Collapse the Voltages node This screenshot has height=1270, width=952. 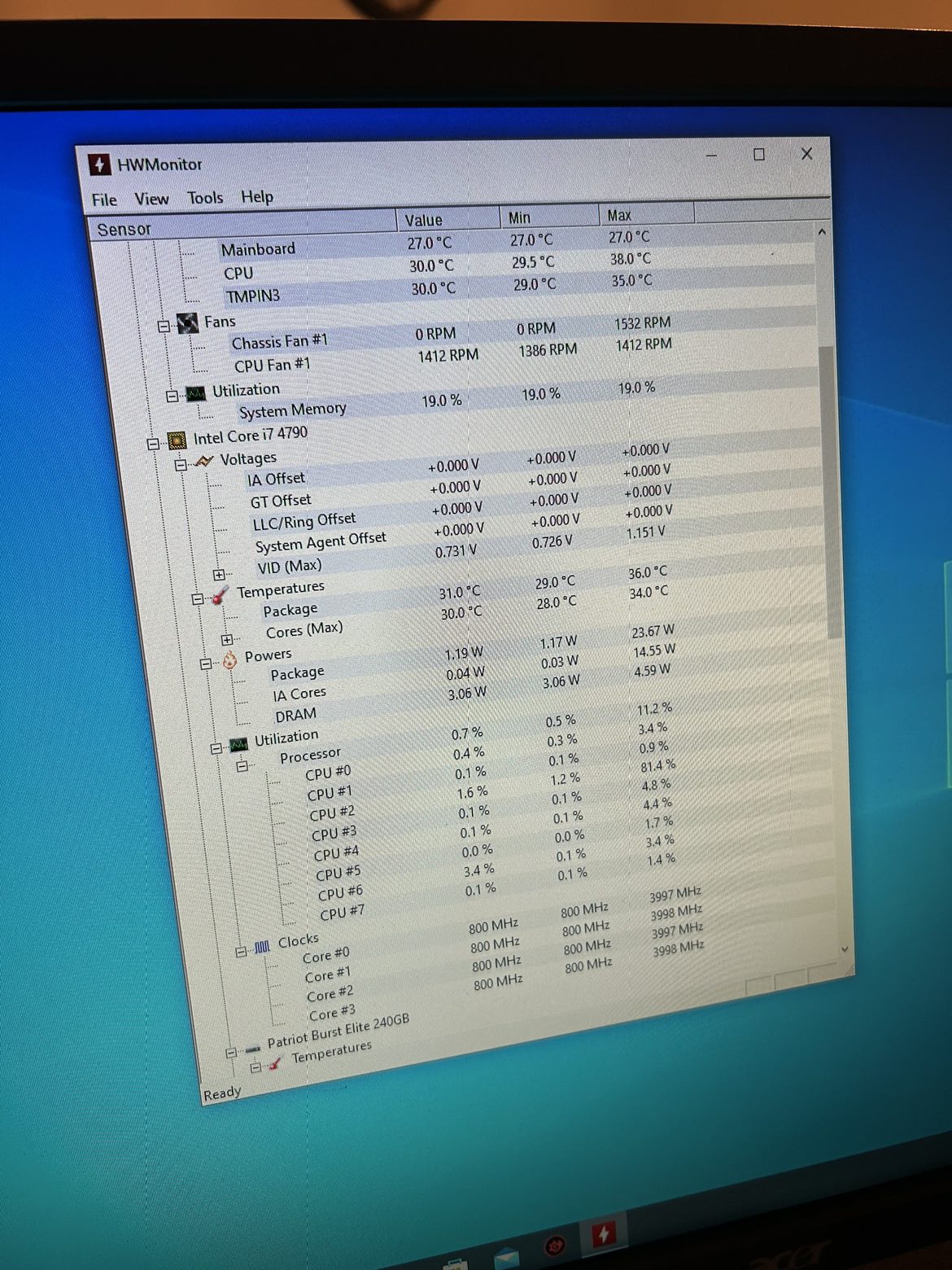(x=181, y=465)
